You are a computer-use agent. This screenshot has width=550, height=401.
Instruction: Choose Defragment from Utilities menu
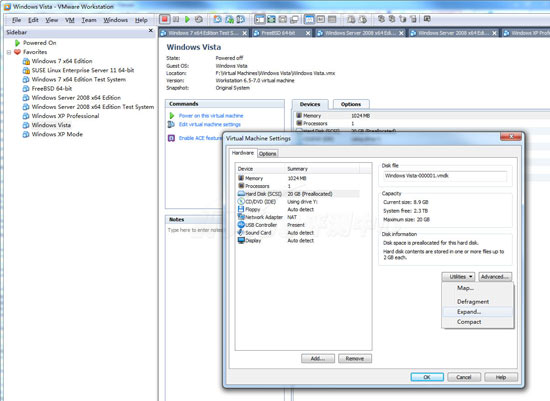pyautogui.click(x=477, y=302)
